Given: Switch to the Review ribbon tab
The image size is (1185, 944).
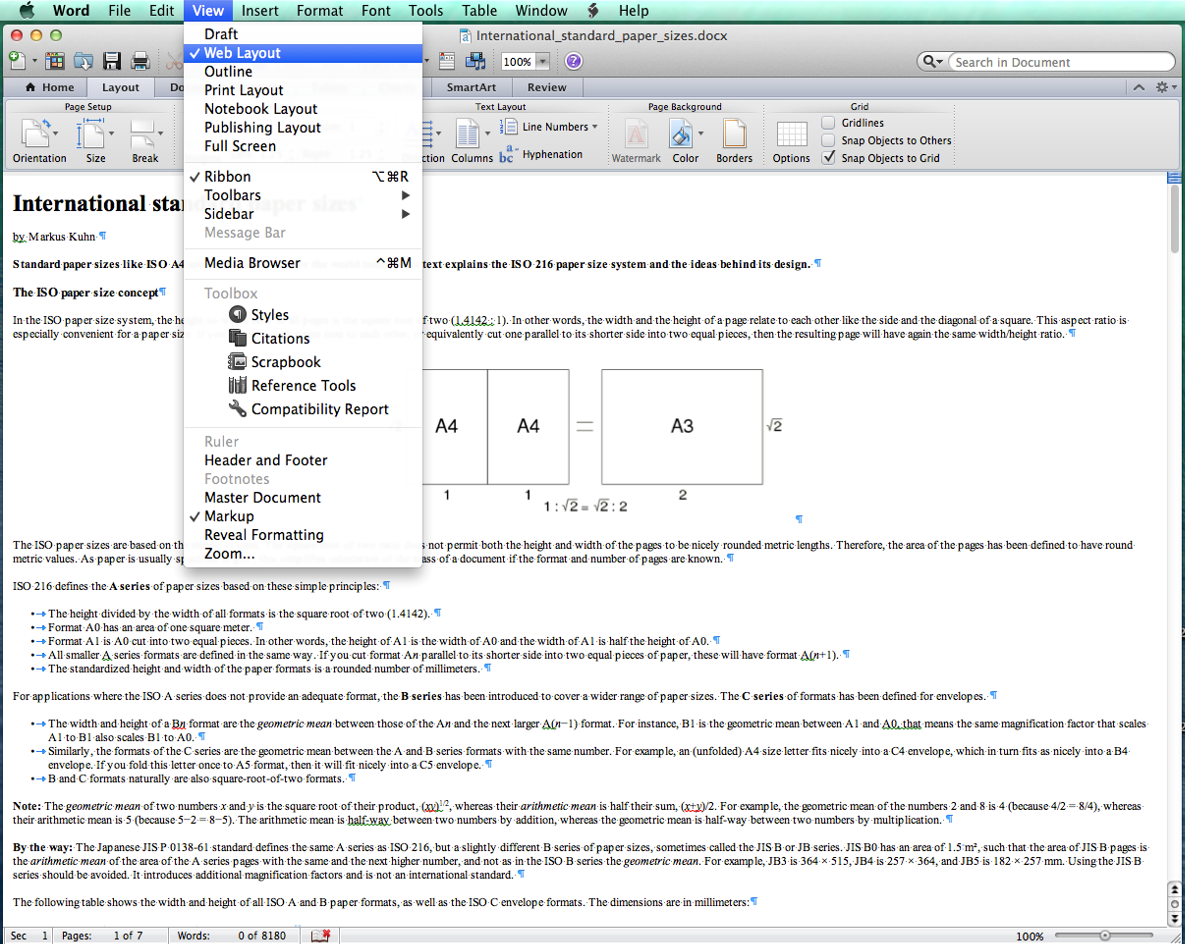Looking at the screenshot, I should [547, 87].
